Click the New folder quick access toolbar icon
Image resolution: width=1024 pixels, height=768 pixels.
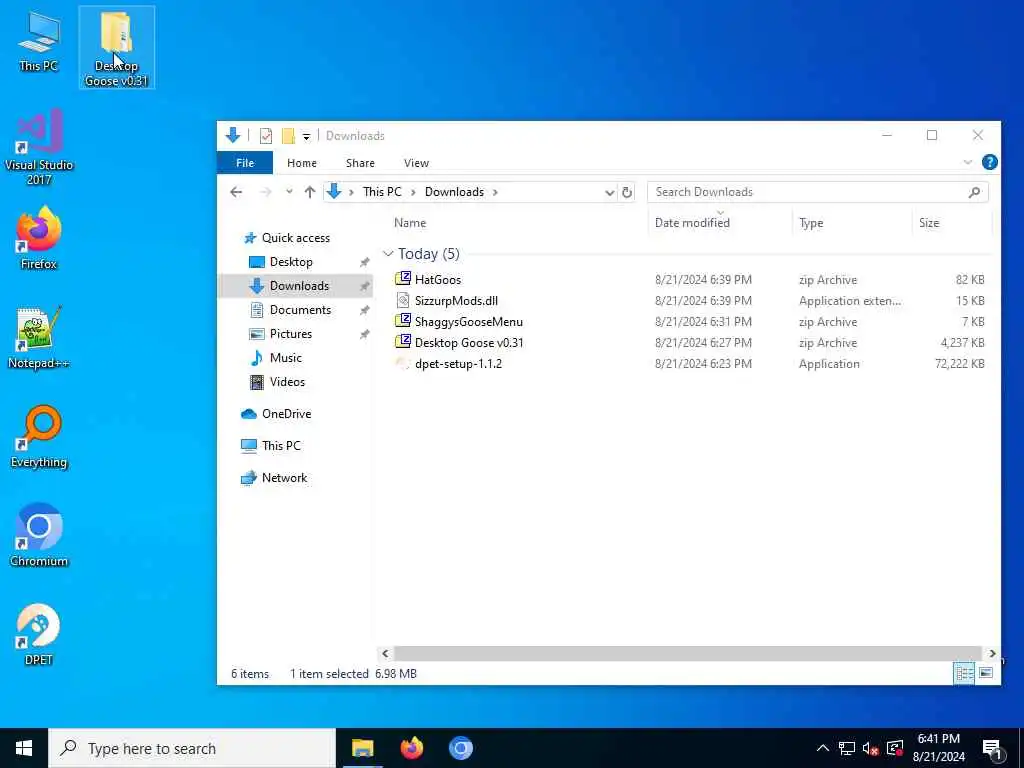pyautogui.click(x=288, y=136)
